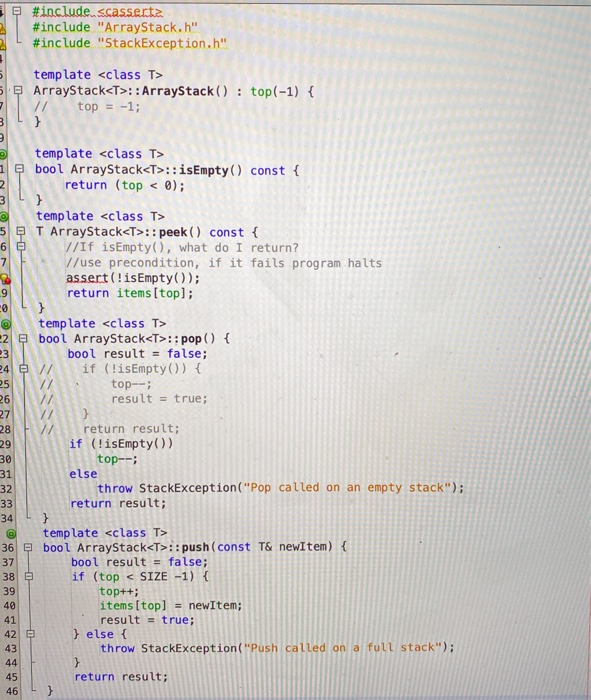591x700 pixels.
Task: Click 'bool result = false;' on line 37
Action: pos(139,562)
